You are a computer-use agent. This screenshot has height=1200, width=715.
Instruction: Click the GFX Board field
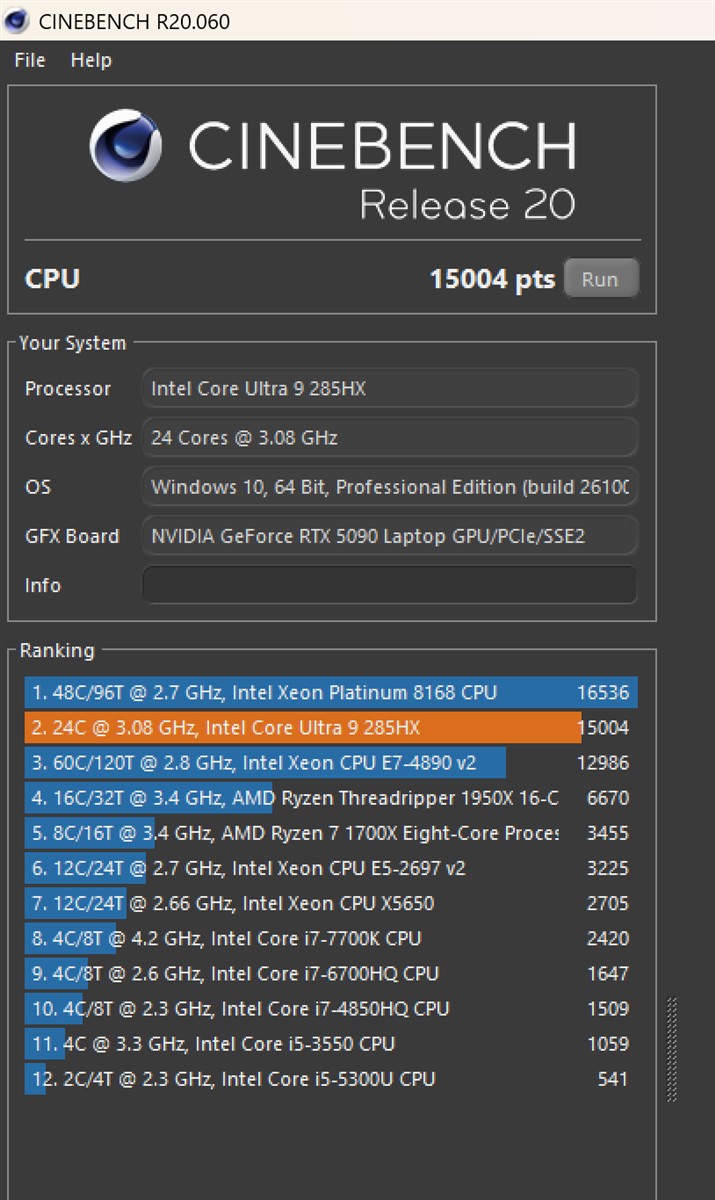click(389, 536)
